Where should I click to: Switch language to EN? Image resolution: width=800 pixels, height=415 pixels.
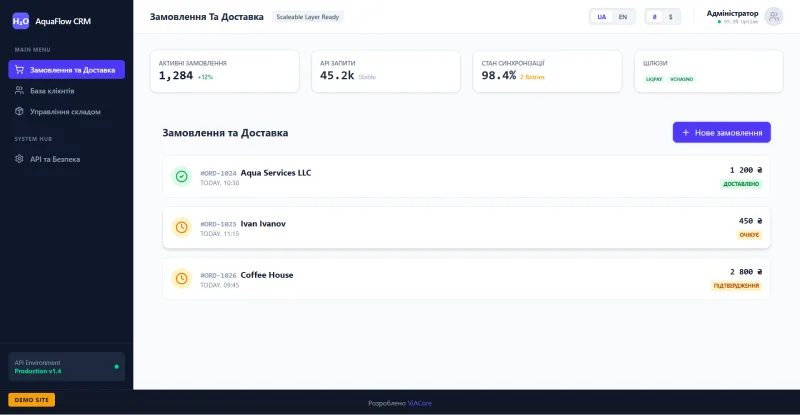[622, 17]
